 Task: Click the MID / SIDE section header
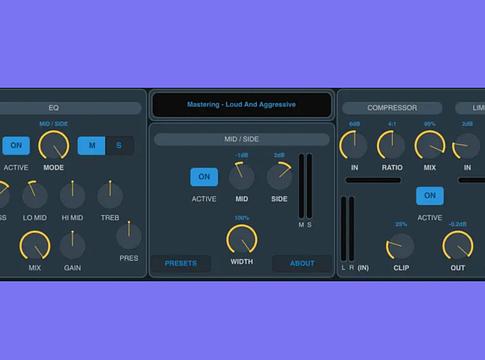(x=241, y=139)
